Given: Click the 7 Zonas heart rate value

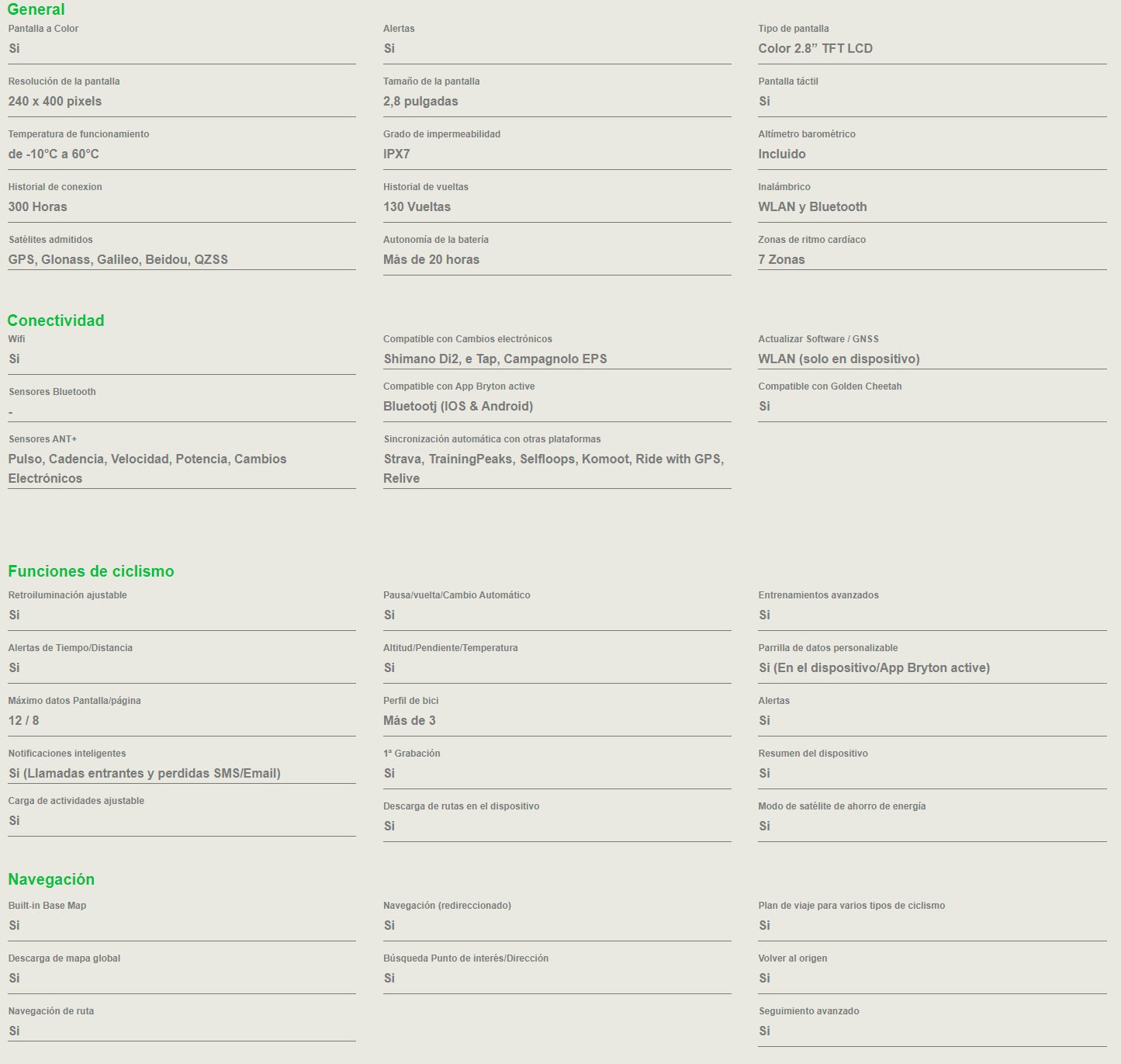Looking at the screenshot, I should (x=781, y=259).
